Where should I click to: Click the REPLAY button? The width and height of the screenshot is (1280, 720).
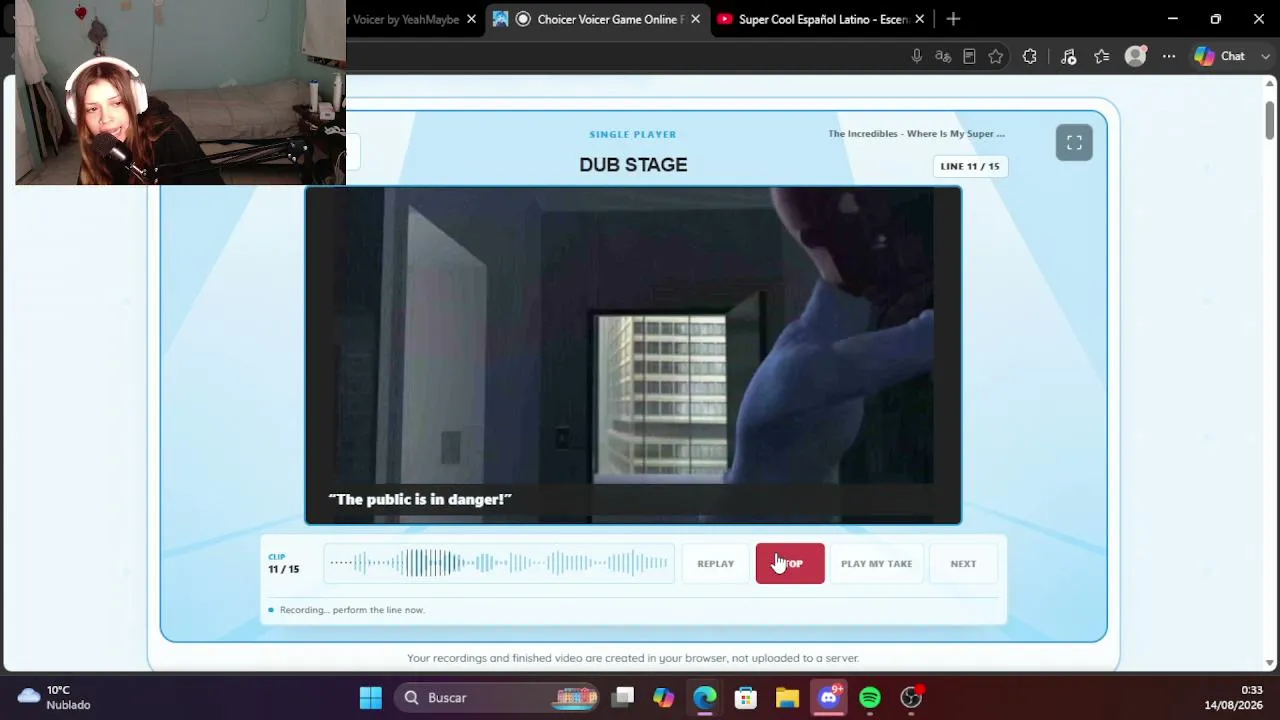[715, 563]
